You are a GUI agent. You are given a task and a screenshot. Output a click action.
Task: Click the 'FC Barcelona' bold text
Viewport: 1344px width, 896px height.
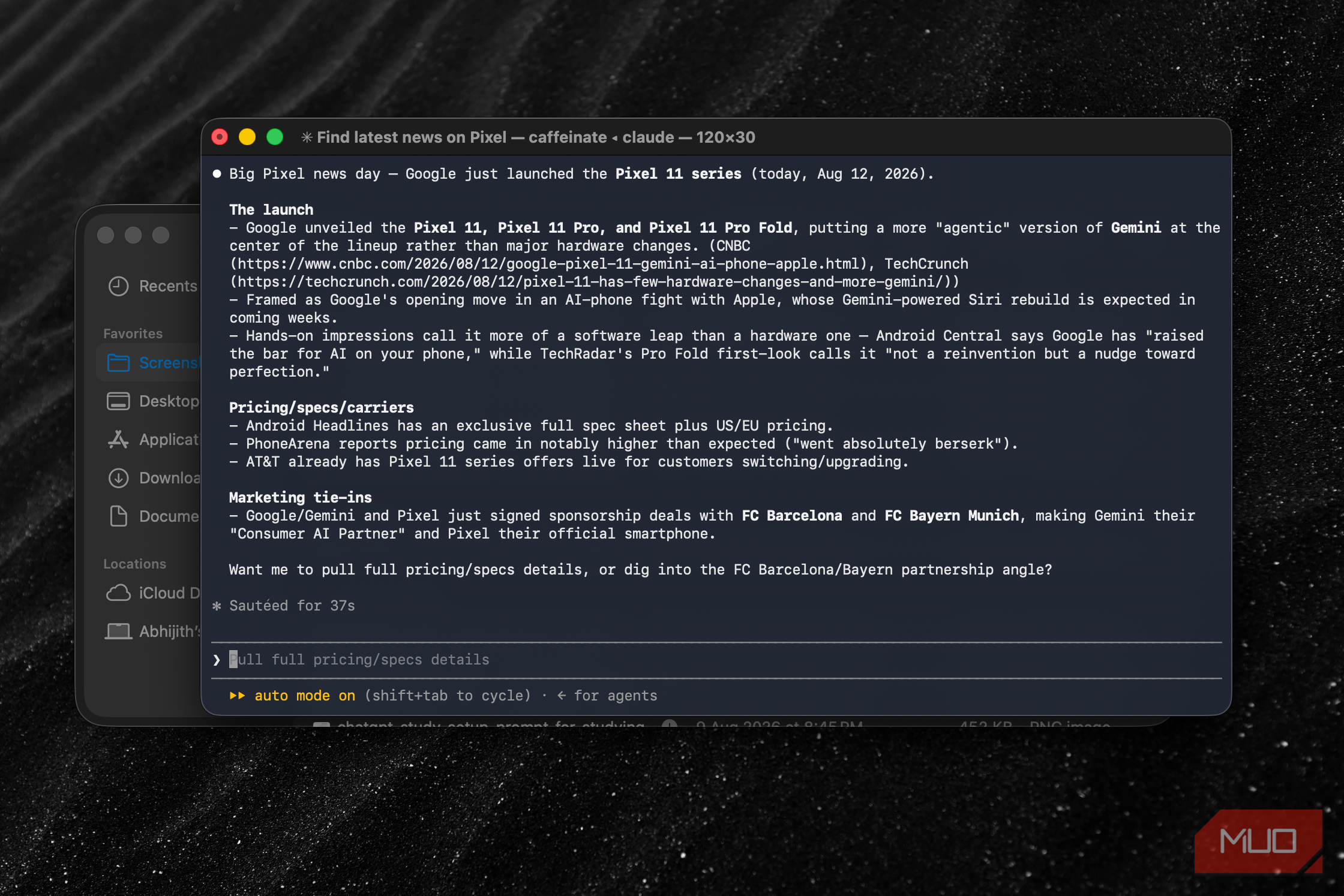792,516
